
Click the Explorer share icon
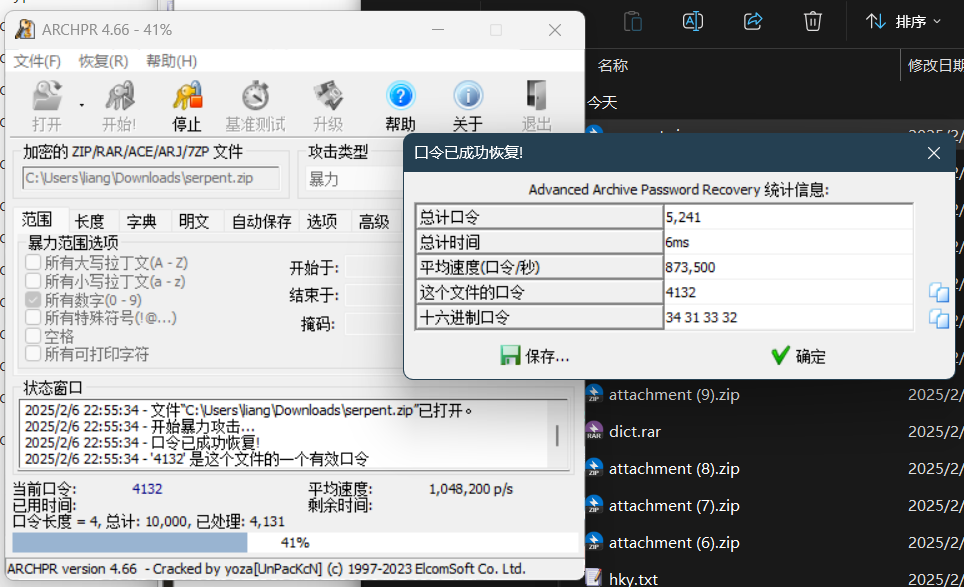click(753, 22)
